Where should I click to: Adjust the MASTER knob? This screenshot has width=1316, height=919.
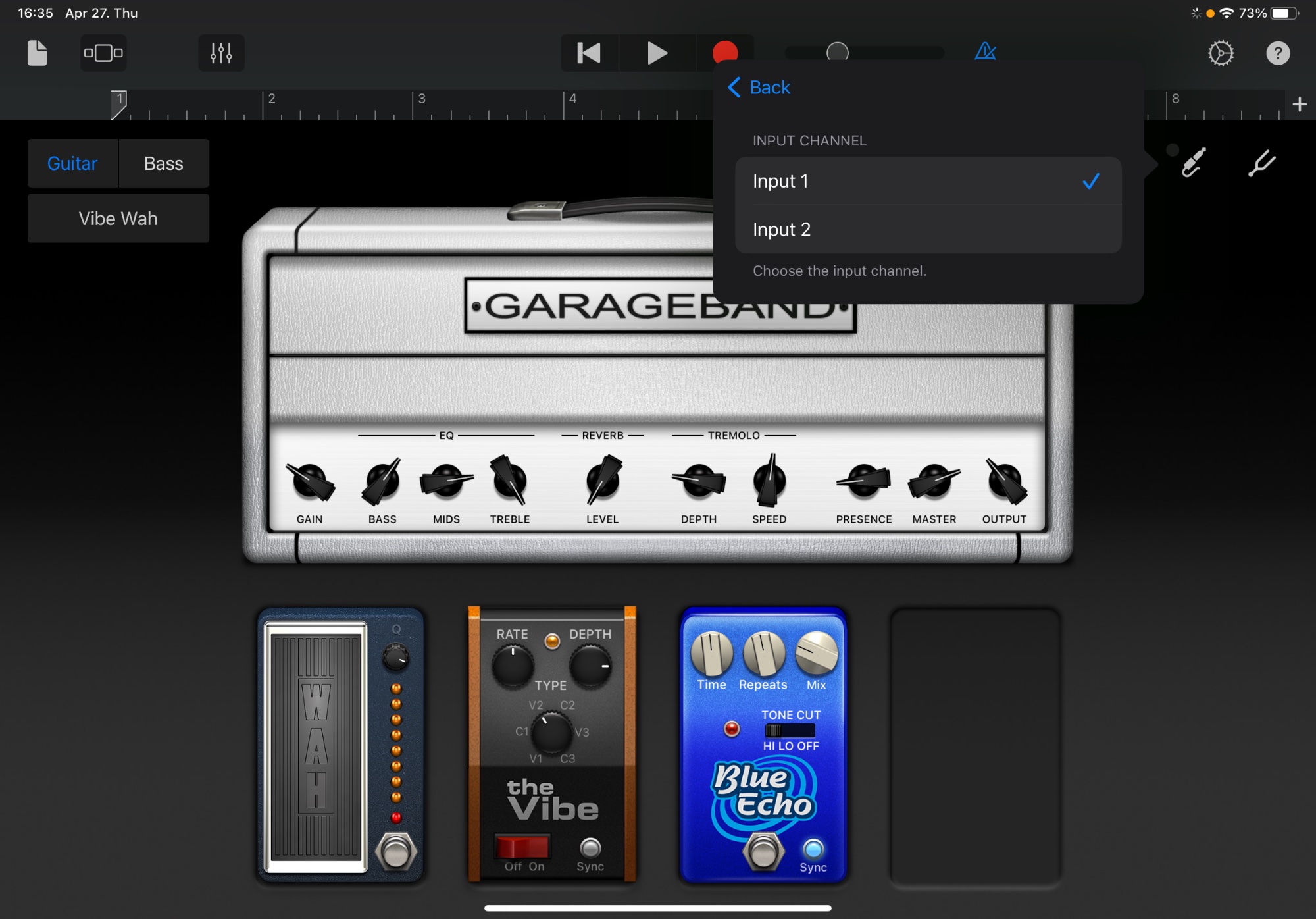pyautogui.click(x=934, y=481)
